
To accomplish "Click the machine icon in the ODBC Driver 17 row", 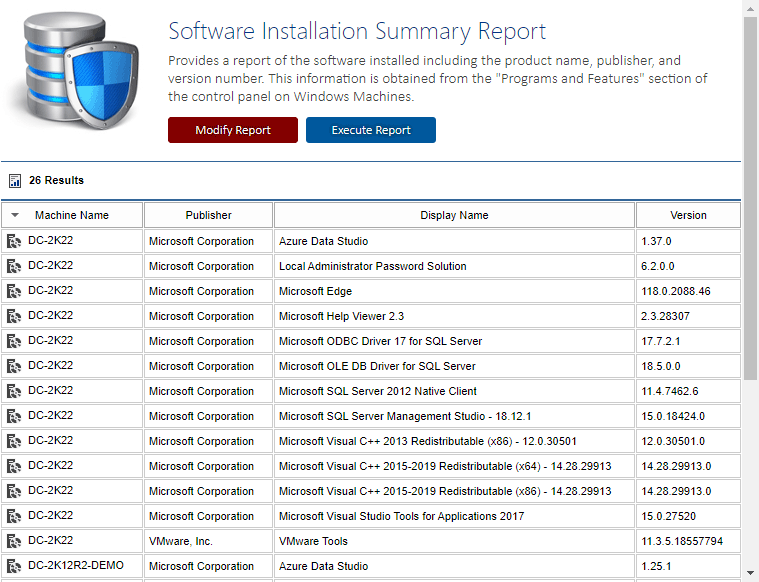I will tap(14, 341).
